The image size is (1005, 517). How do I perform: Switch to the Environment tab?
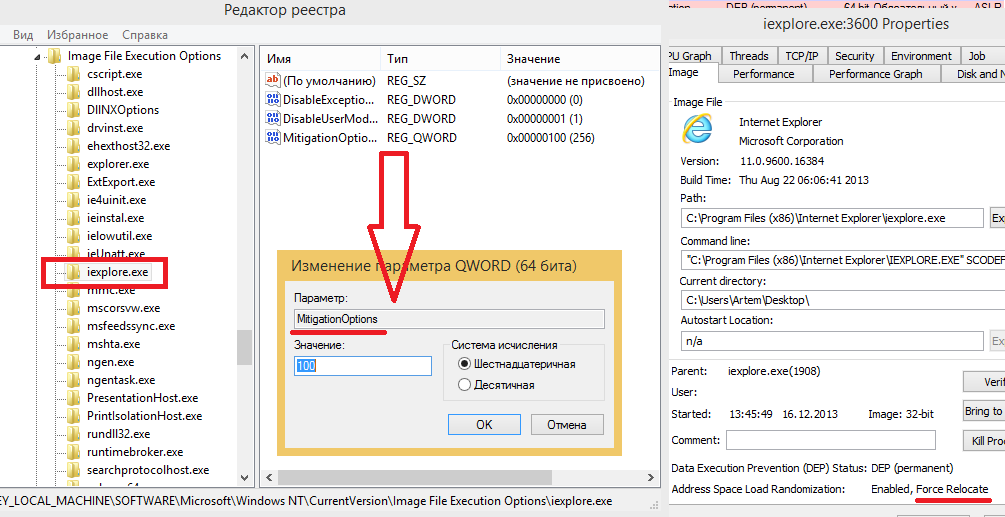921,56
